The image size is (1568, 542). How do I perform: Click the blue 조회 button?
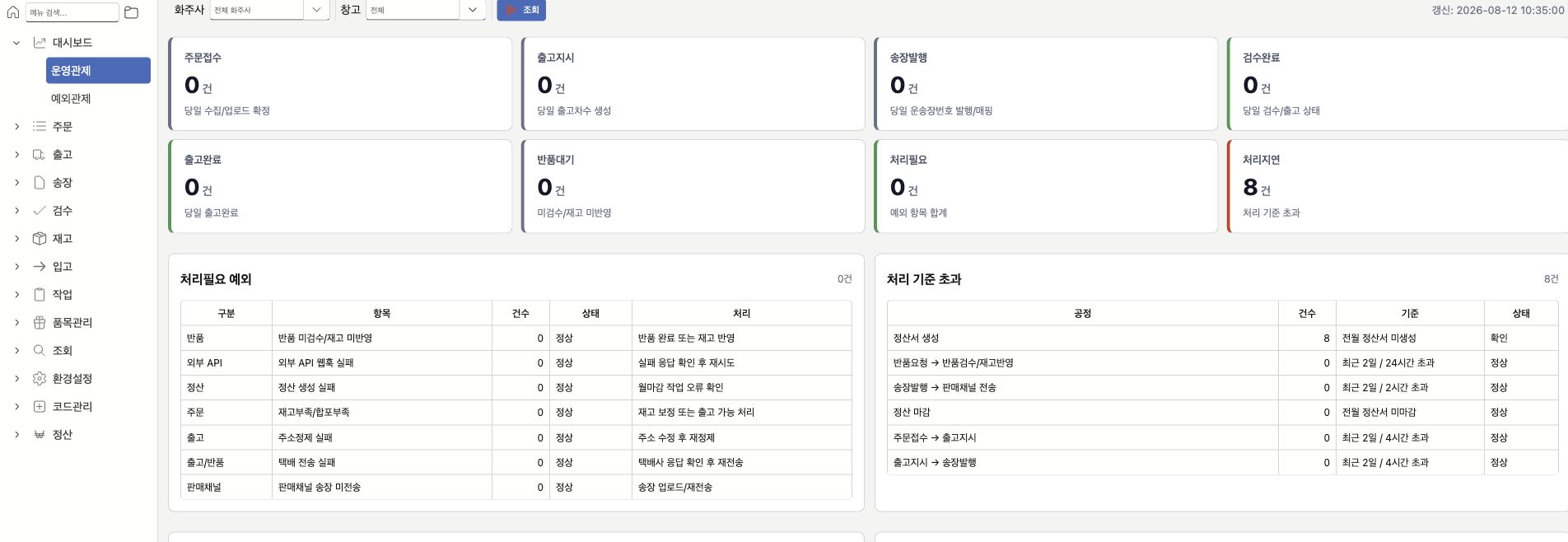click(521, 10)
